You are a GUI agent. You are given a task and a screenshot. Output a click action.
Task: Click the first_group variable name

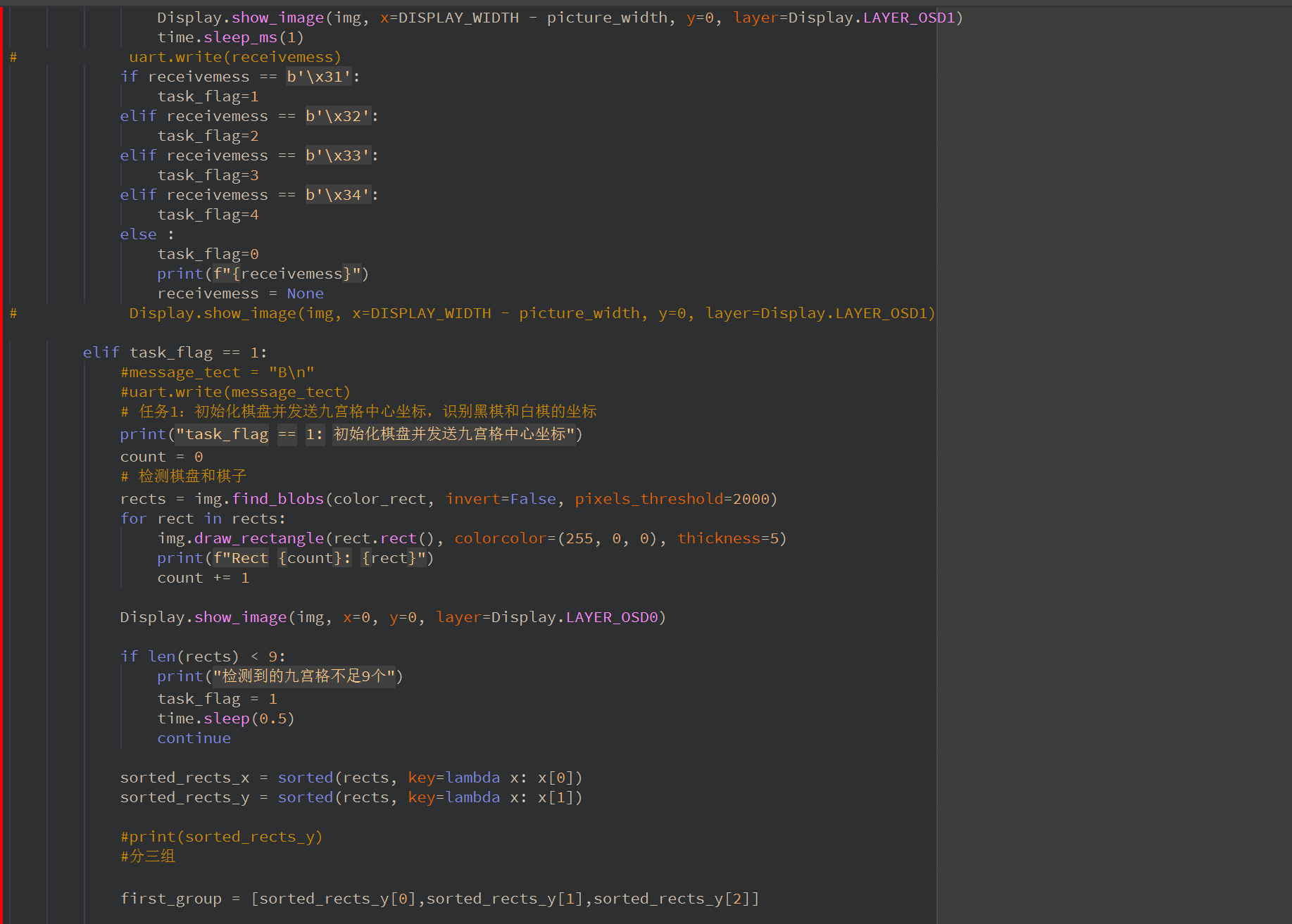click(x=170, y=899)
